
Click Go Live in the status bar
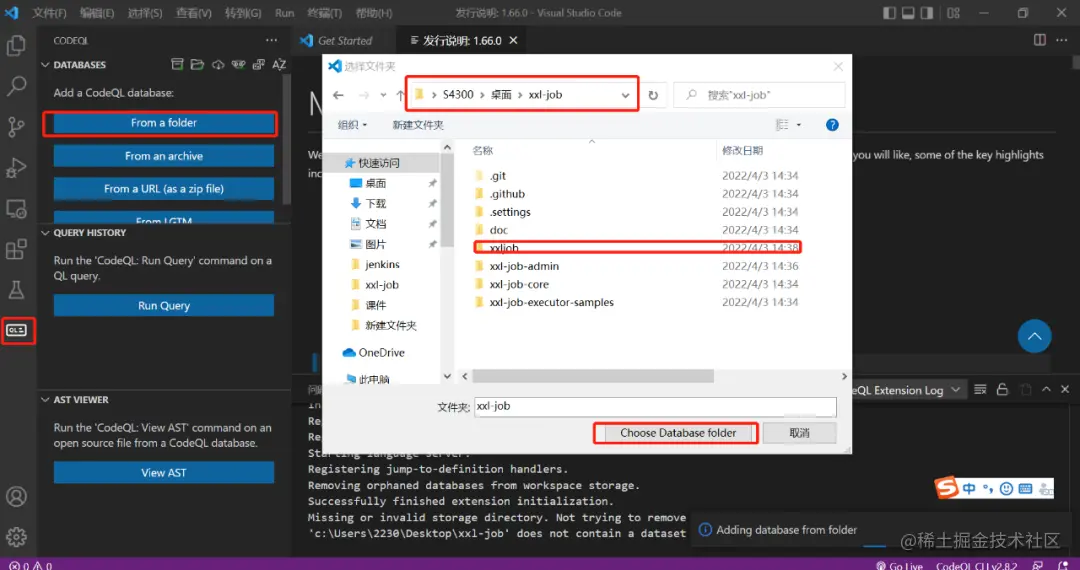(900, 565)
